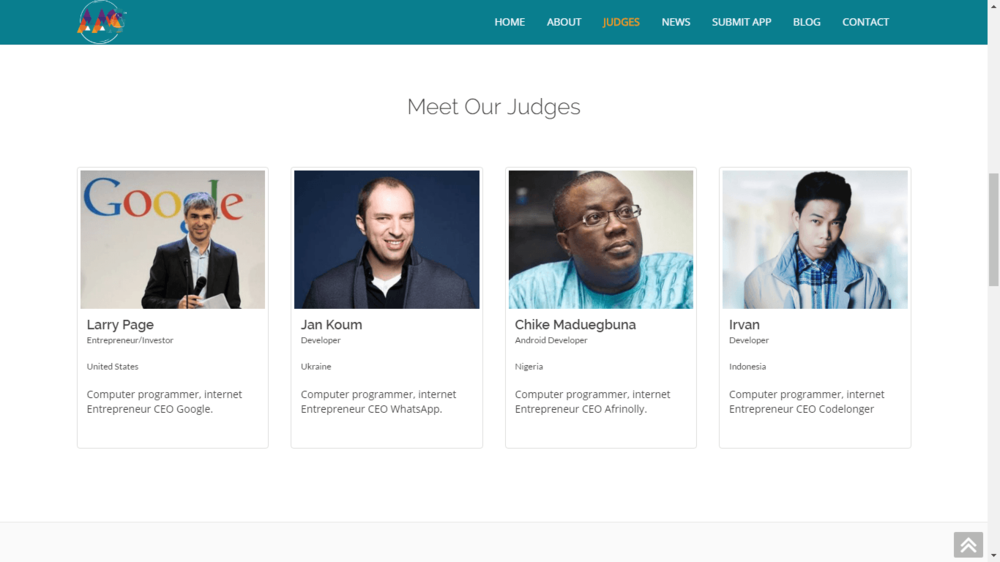This screenshot has height=562, width=1000.
Task: Navigate to SUBMIT APP
Action: (x=742, y=22)
